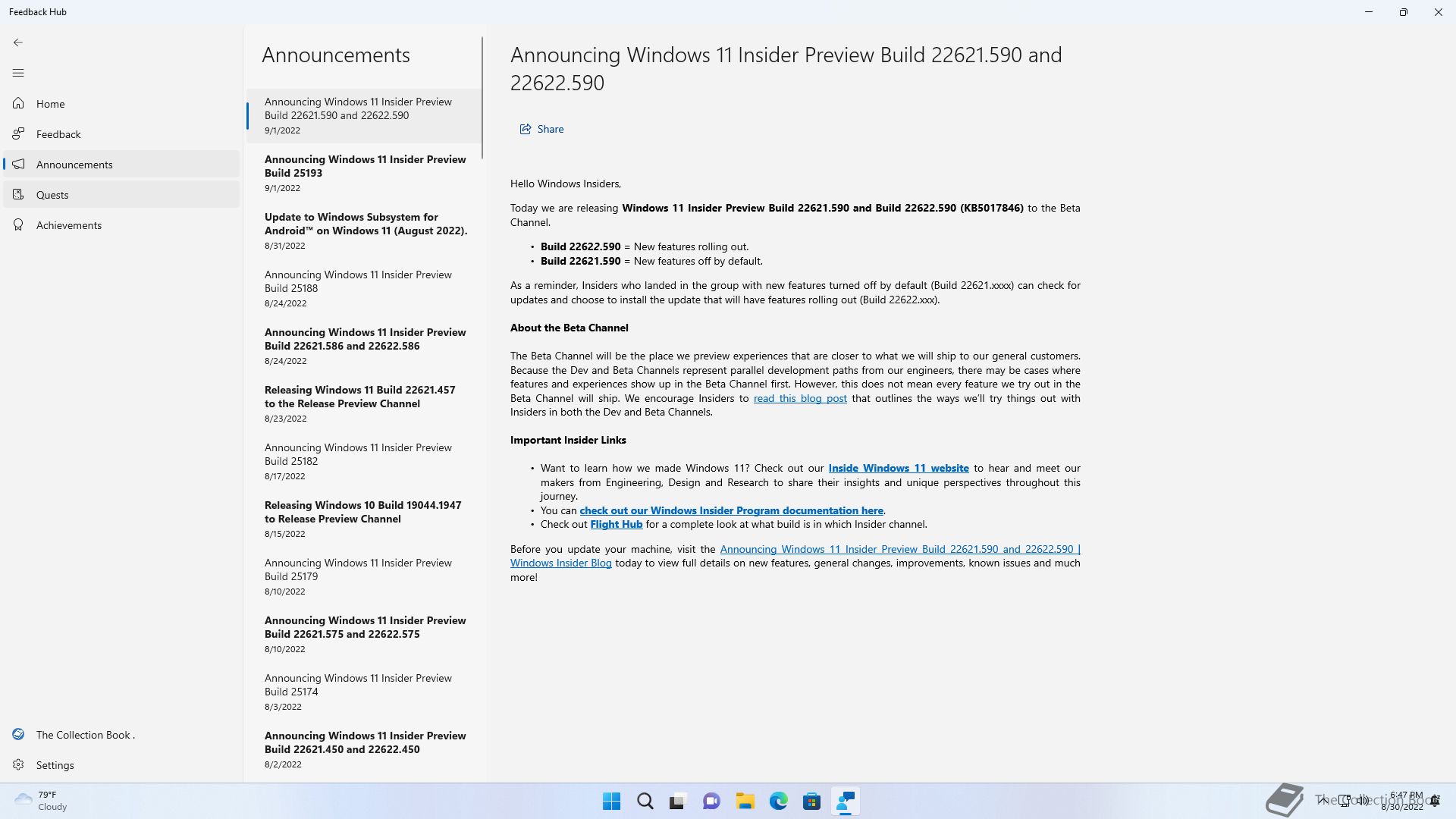Screen dimensions: 1456x819
Task: Open the Inside Windows 11 website link
Action: pos(899,468)
